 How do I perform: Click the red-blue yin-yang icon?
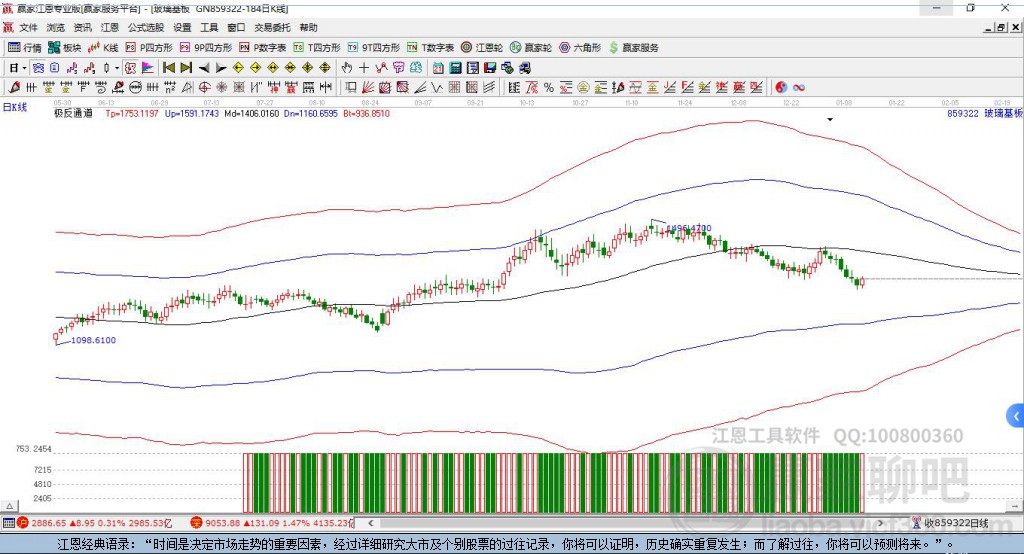point(781,88)
